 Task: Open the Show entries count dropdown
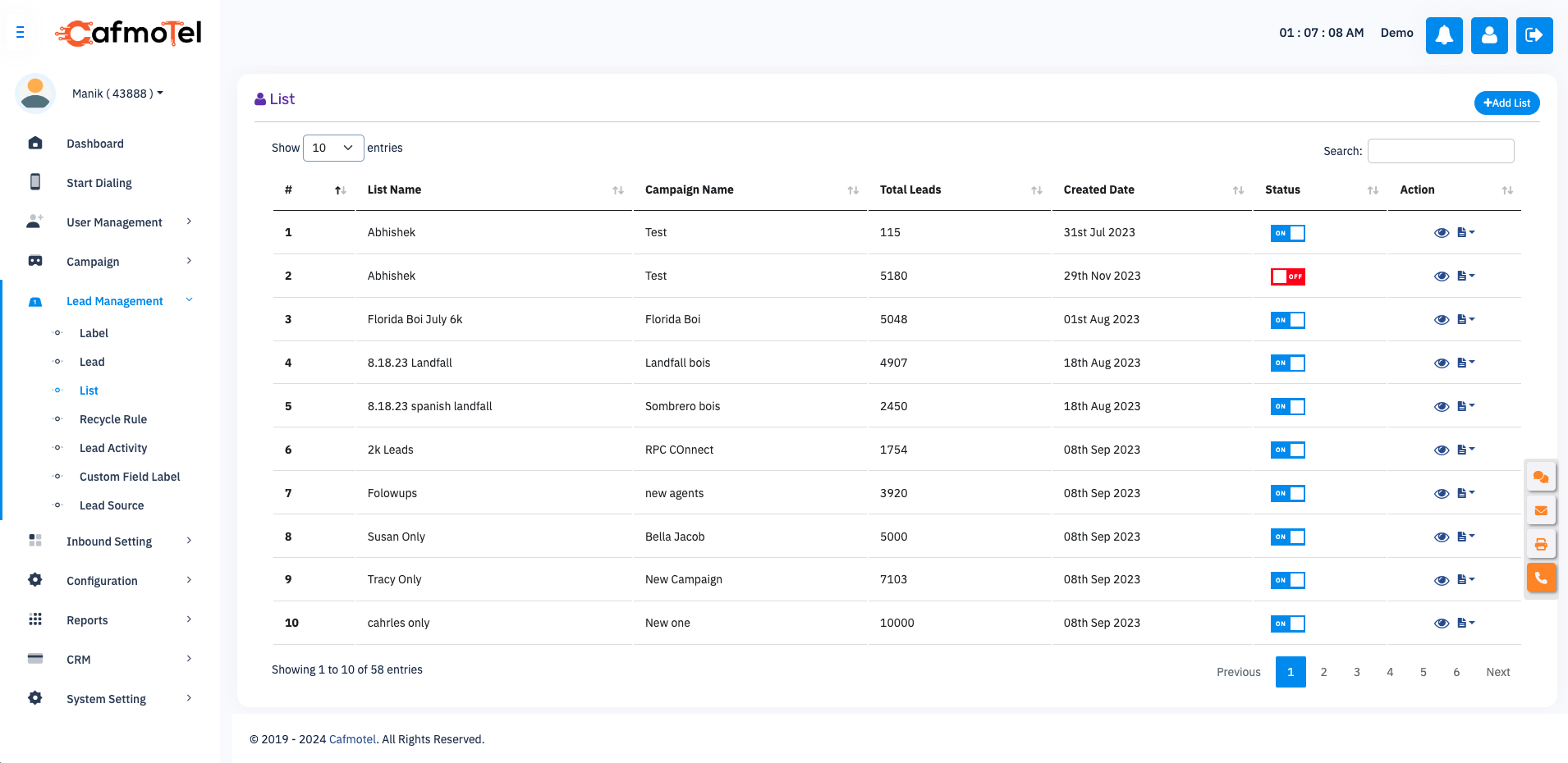point(332,148)
